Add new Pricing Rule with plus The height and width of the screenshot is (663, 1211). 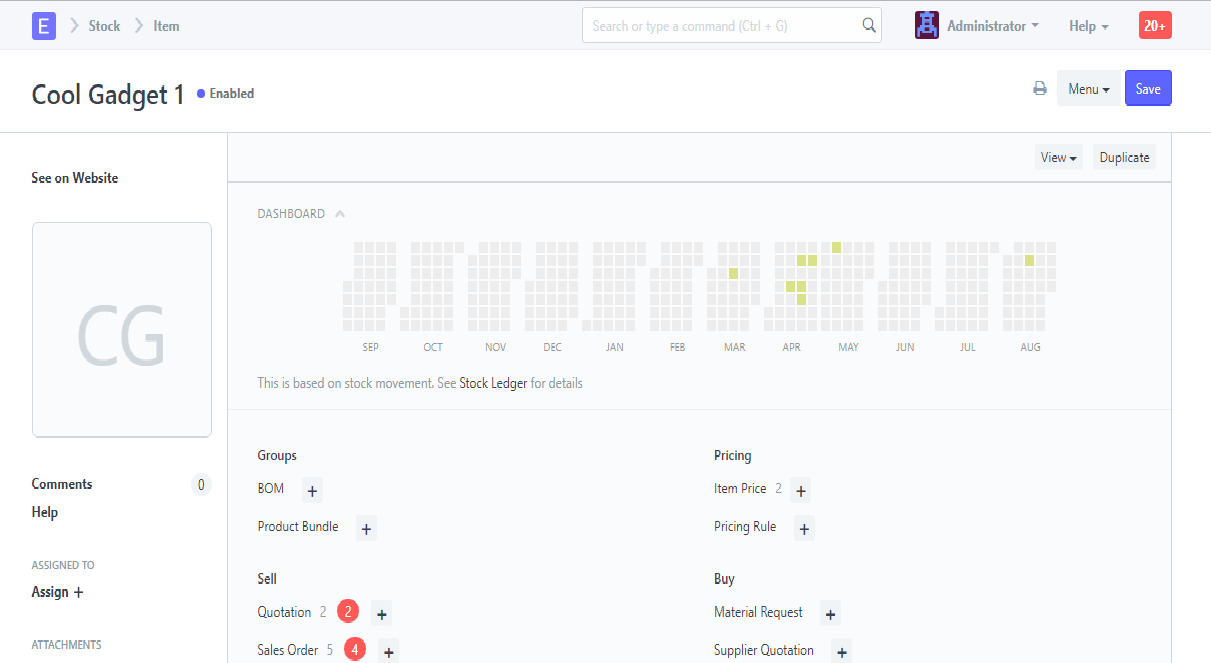coord(804,528)
